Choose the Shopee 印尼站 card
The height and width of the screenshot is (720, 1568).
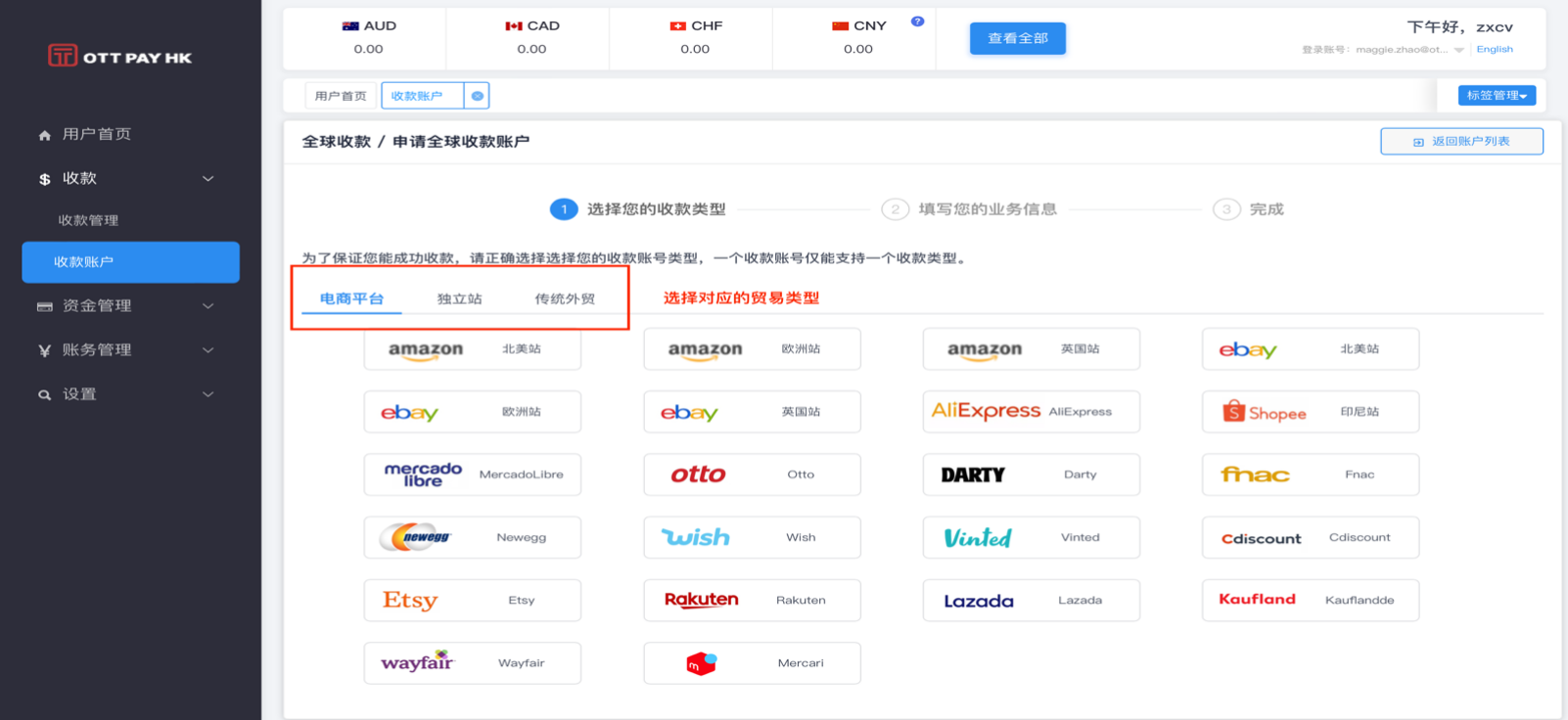click(1311, 412)
